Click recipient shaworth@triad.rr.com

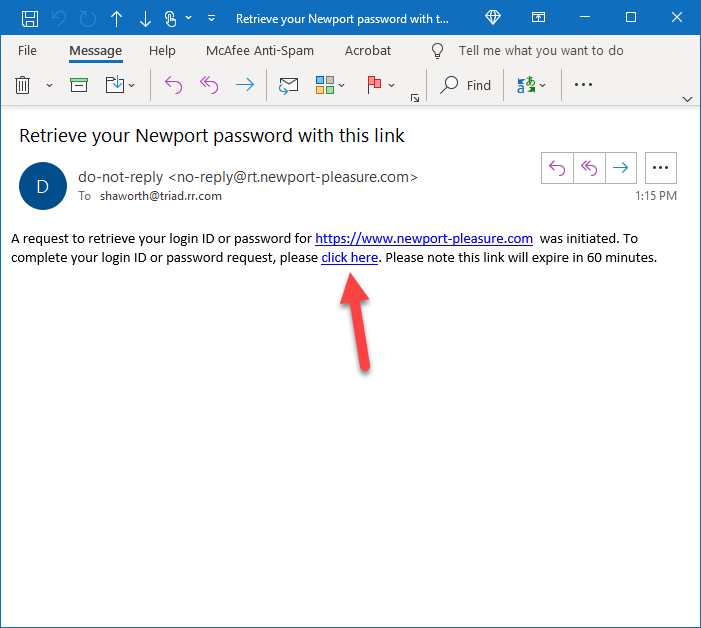pyautogui.click(x=161, y=196)
